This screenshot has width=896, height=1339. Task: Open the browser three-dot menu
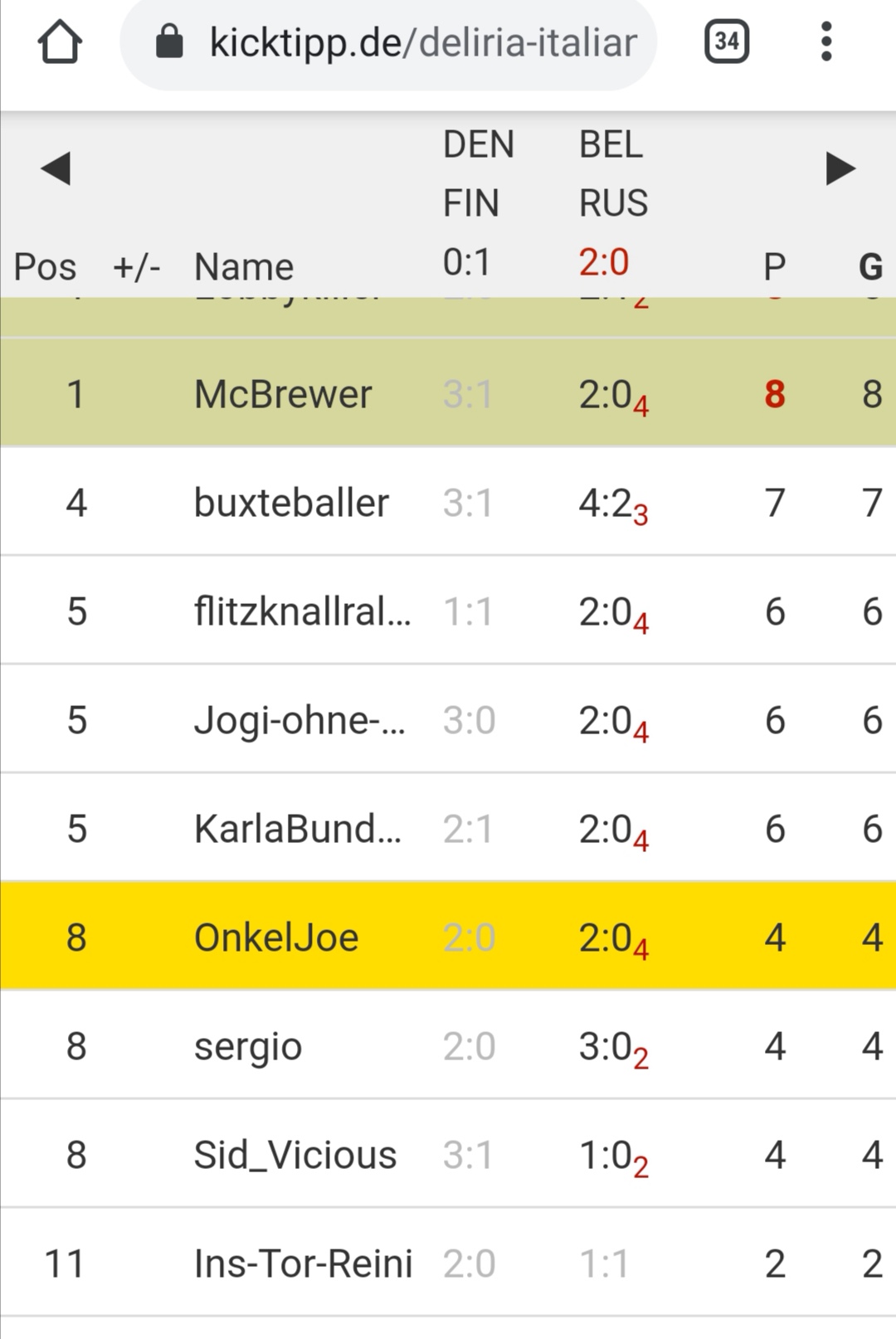(825, 41)
